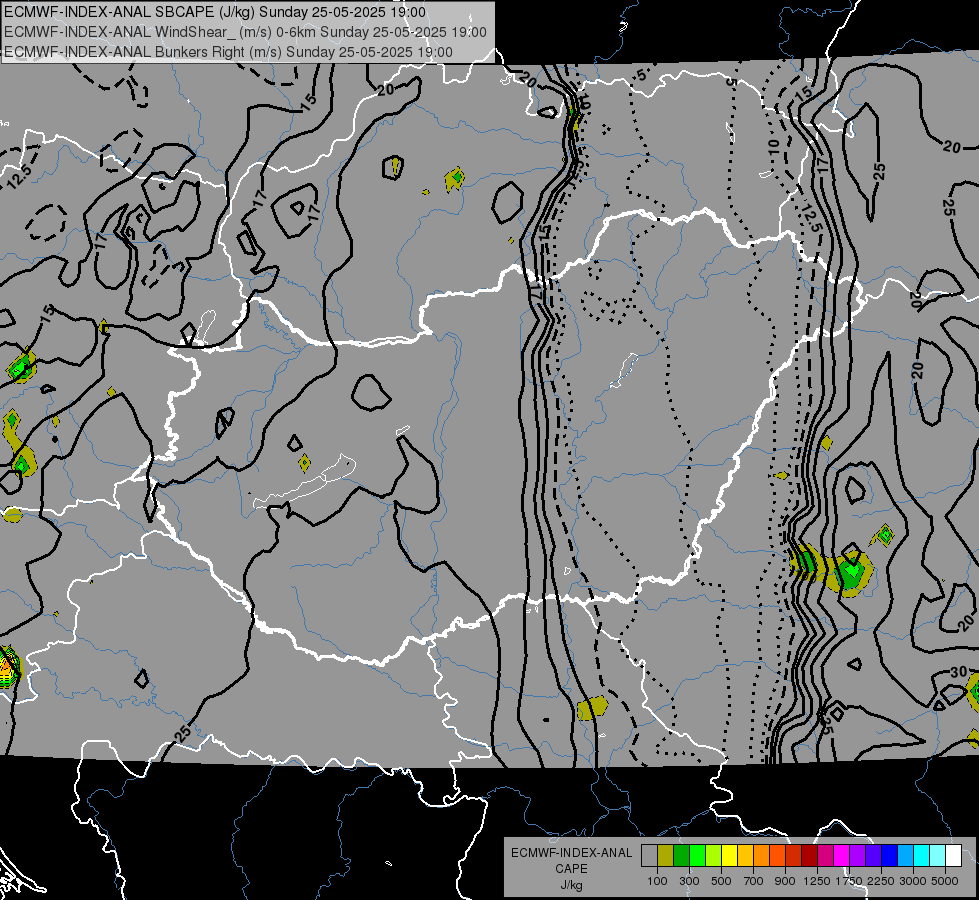Click the 700 legend value

pyautogui.click(x=754, y=881)
